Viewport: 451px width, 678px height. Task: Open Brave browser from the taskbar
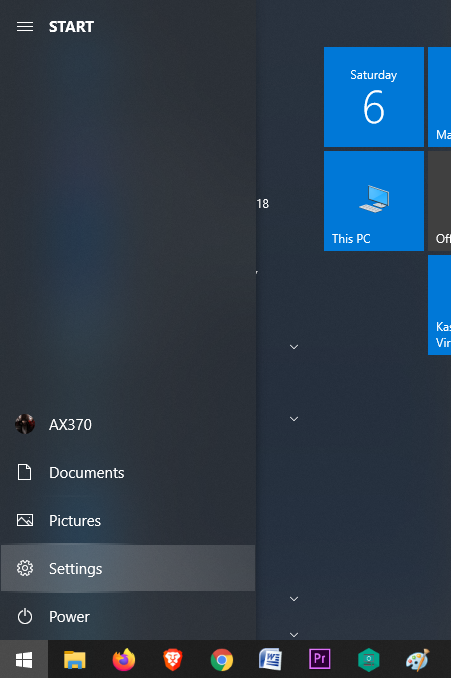173,660
